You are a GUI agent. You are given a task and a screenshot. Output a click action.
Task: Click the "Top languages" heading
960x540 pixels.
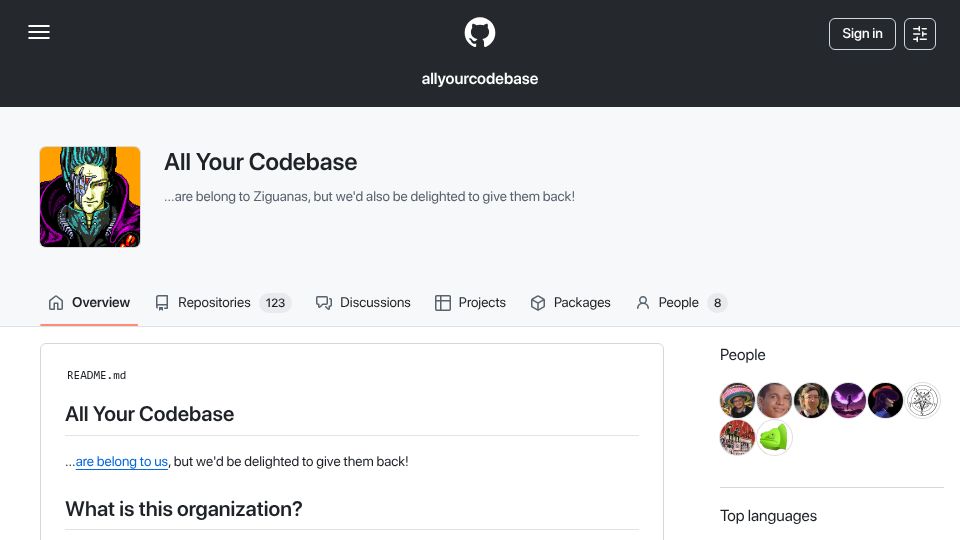(768, 516)
